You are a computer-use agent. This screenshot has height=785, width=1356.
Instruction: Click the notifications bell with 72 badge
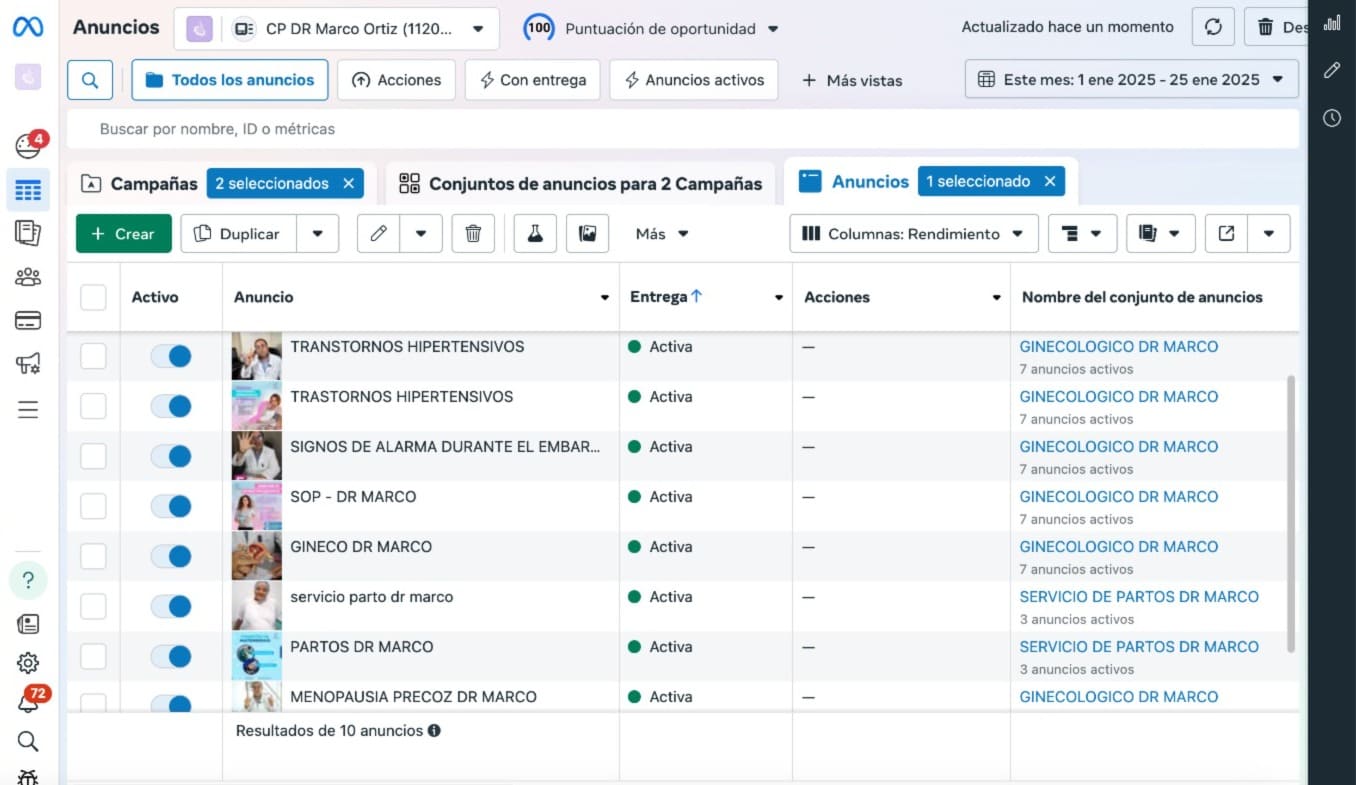(x=28, y=703)
